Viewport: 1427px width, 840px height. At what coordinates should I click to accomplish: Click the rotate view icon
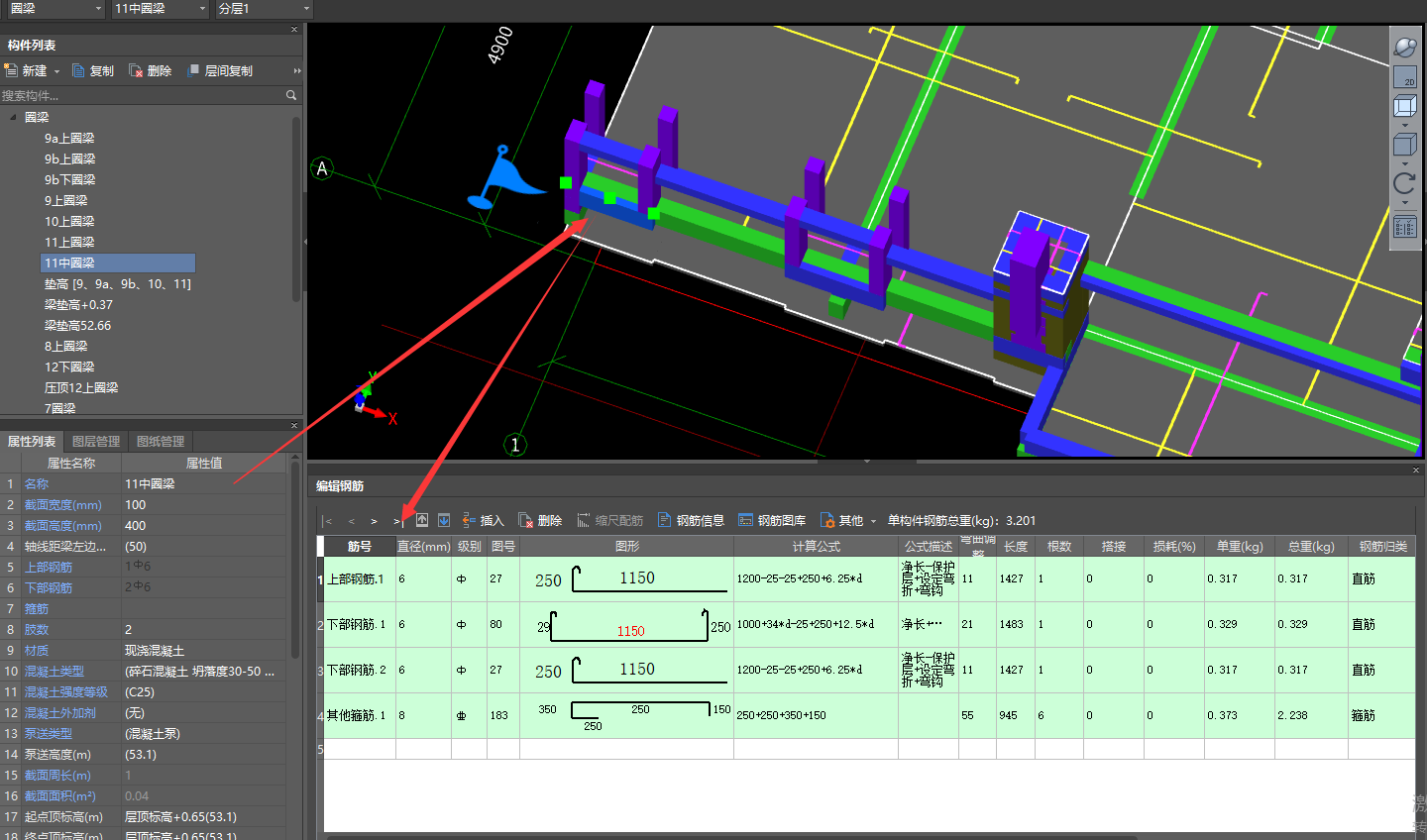click(x=1405, y=183)
